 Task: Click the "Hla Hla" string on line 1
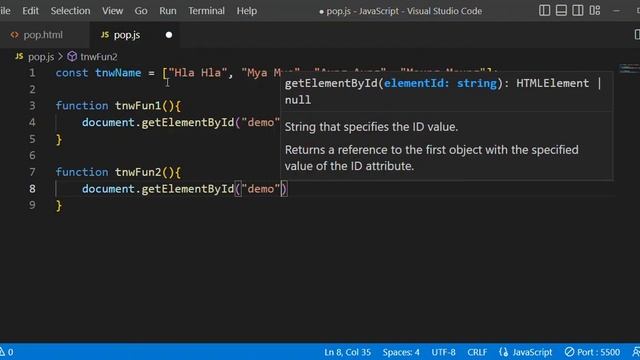click(x=197, y=73)
